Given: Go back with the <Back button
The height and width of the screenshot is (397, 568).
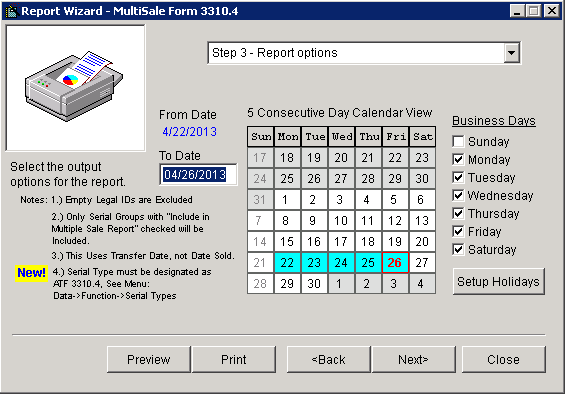Looking at the screenshot, I should [x=329, y=359].
